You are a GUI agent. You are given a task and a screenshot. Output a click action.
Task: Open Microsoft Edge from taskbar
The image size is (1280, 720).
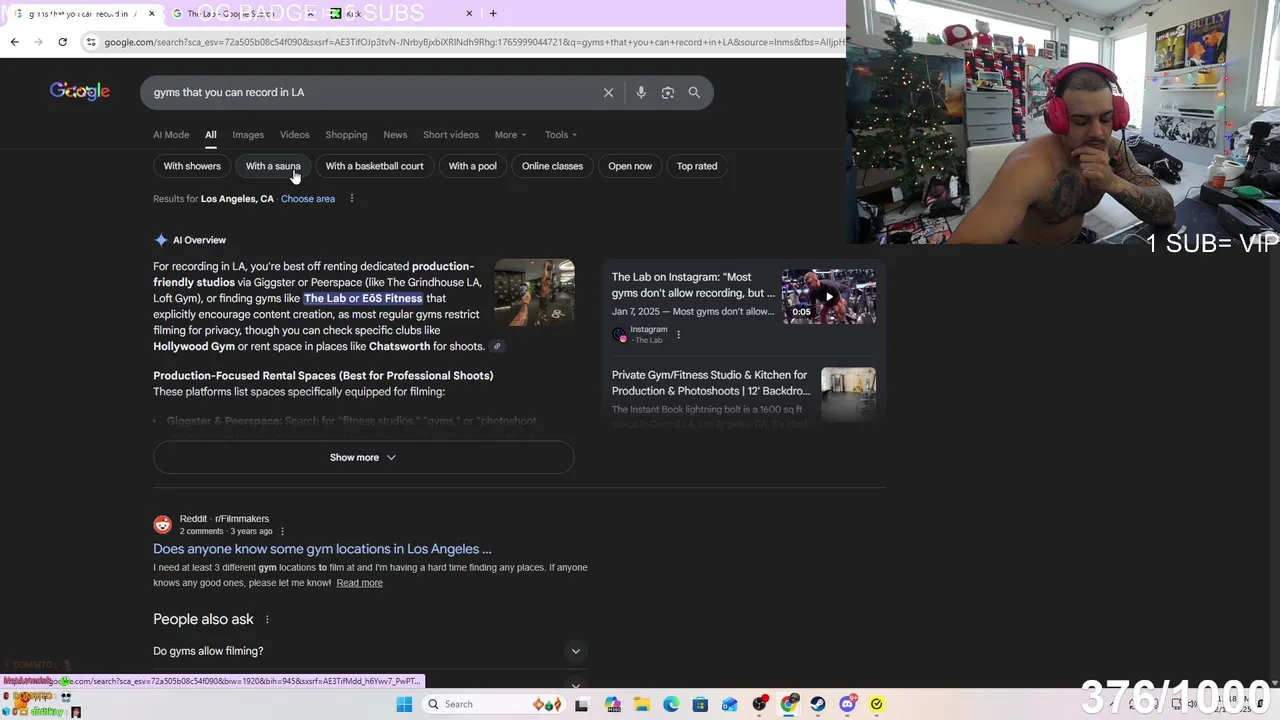tap(671, 704)
